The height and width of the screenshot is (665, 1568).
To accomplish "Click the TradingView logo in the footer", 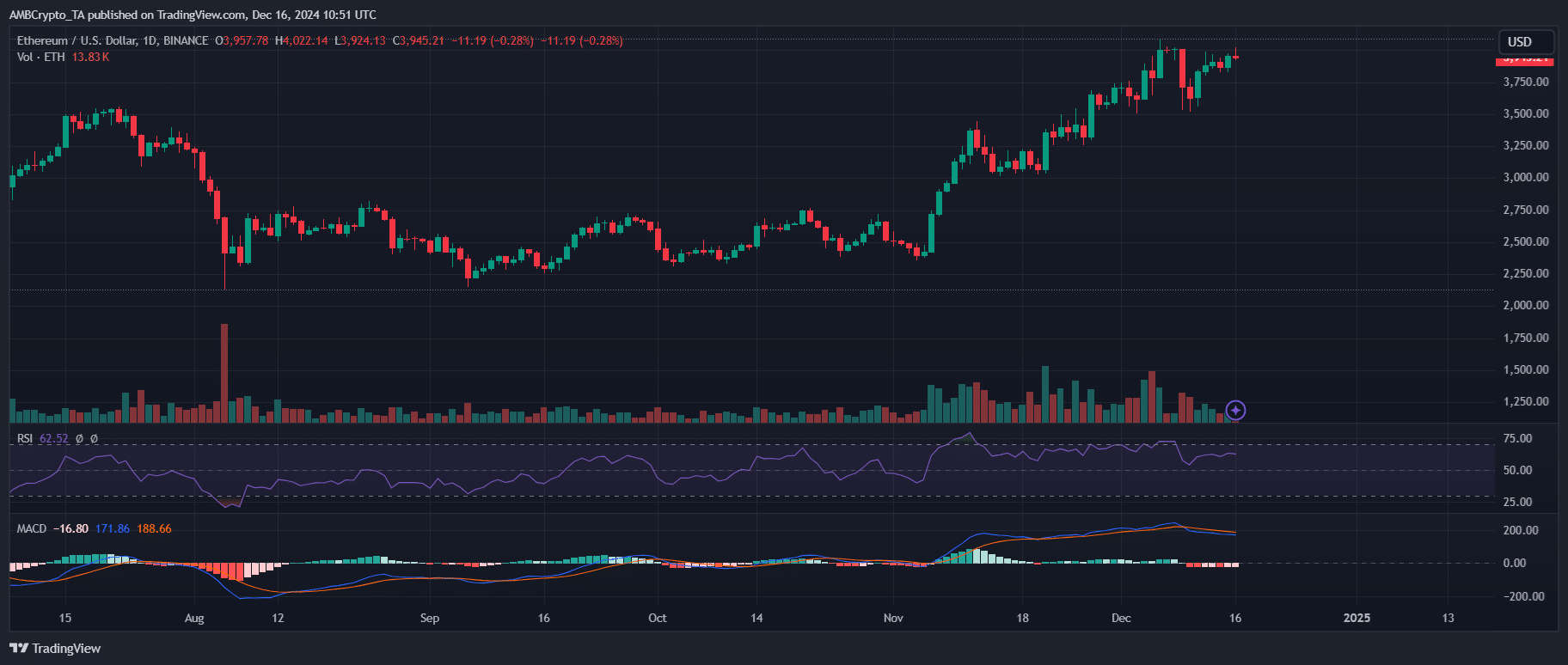I will [x=55, y=649].
